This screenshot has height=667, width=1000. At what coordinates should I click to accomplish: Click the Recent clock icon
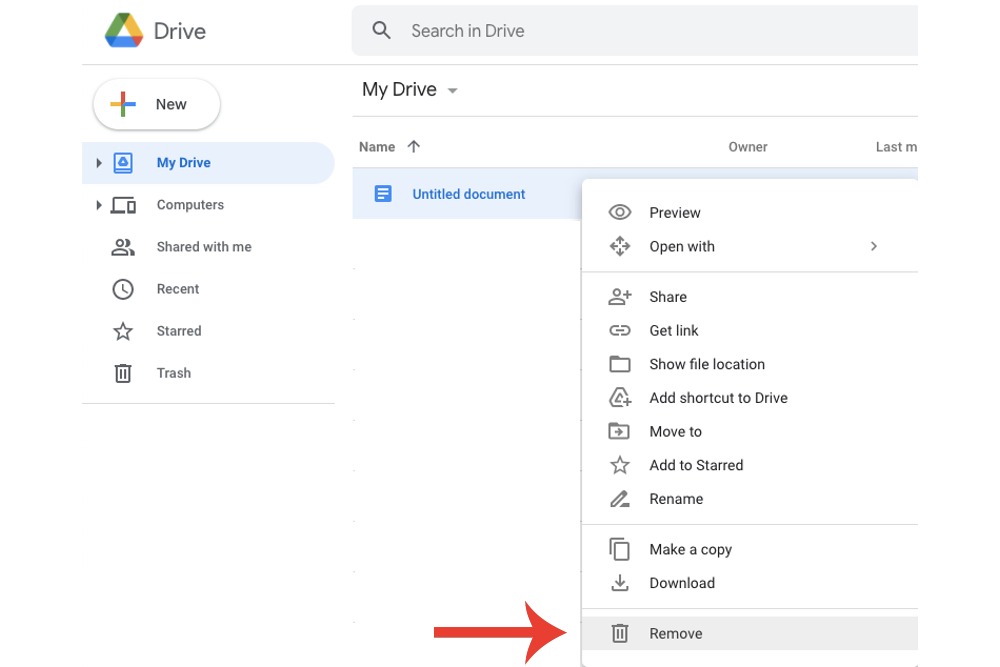click(123, 289)
